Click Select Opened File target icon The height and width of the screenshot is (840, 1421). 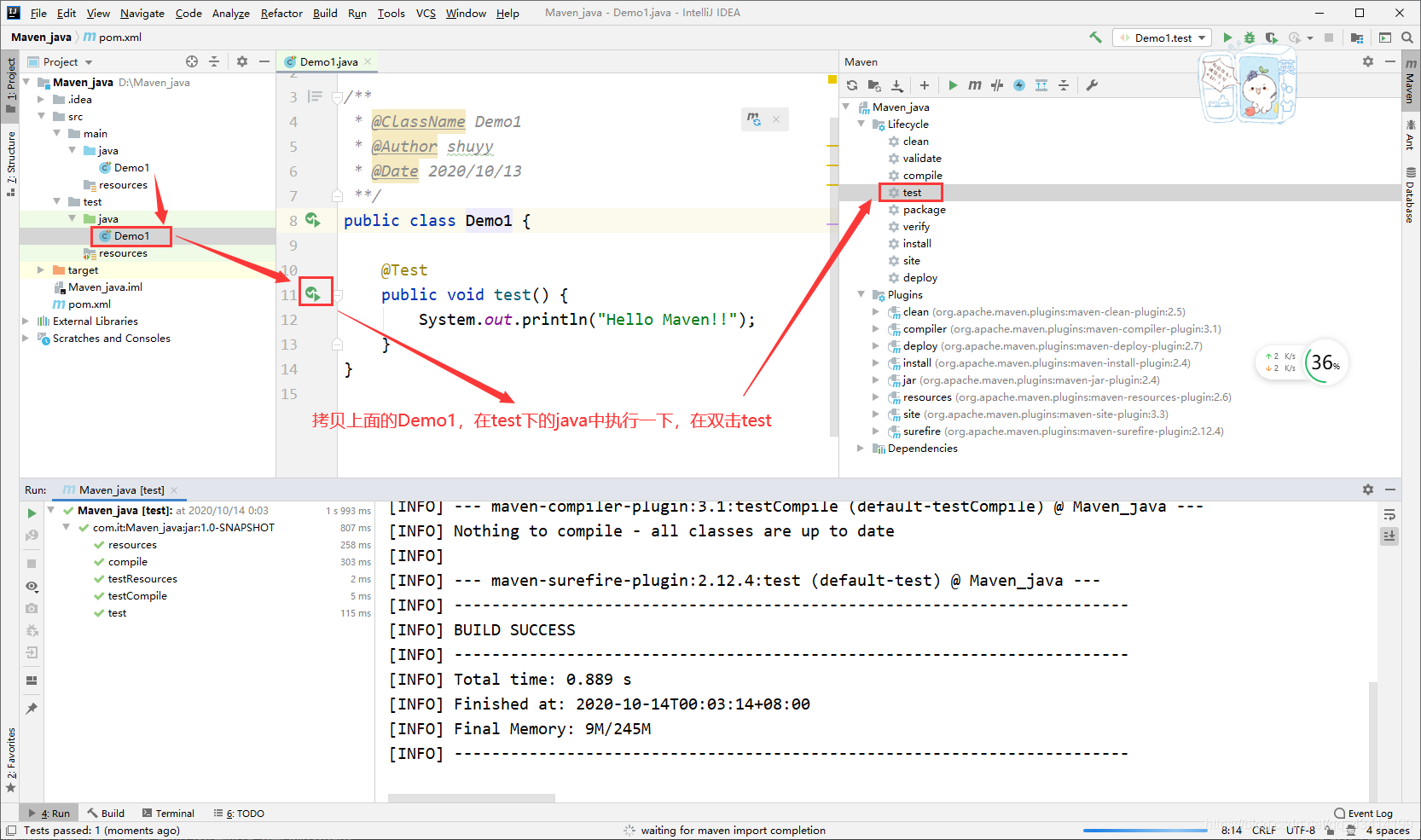point(192,61)
